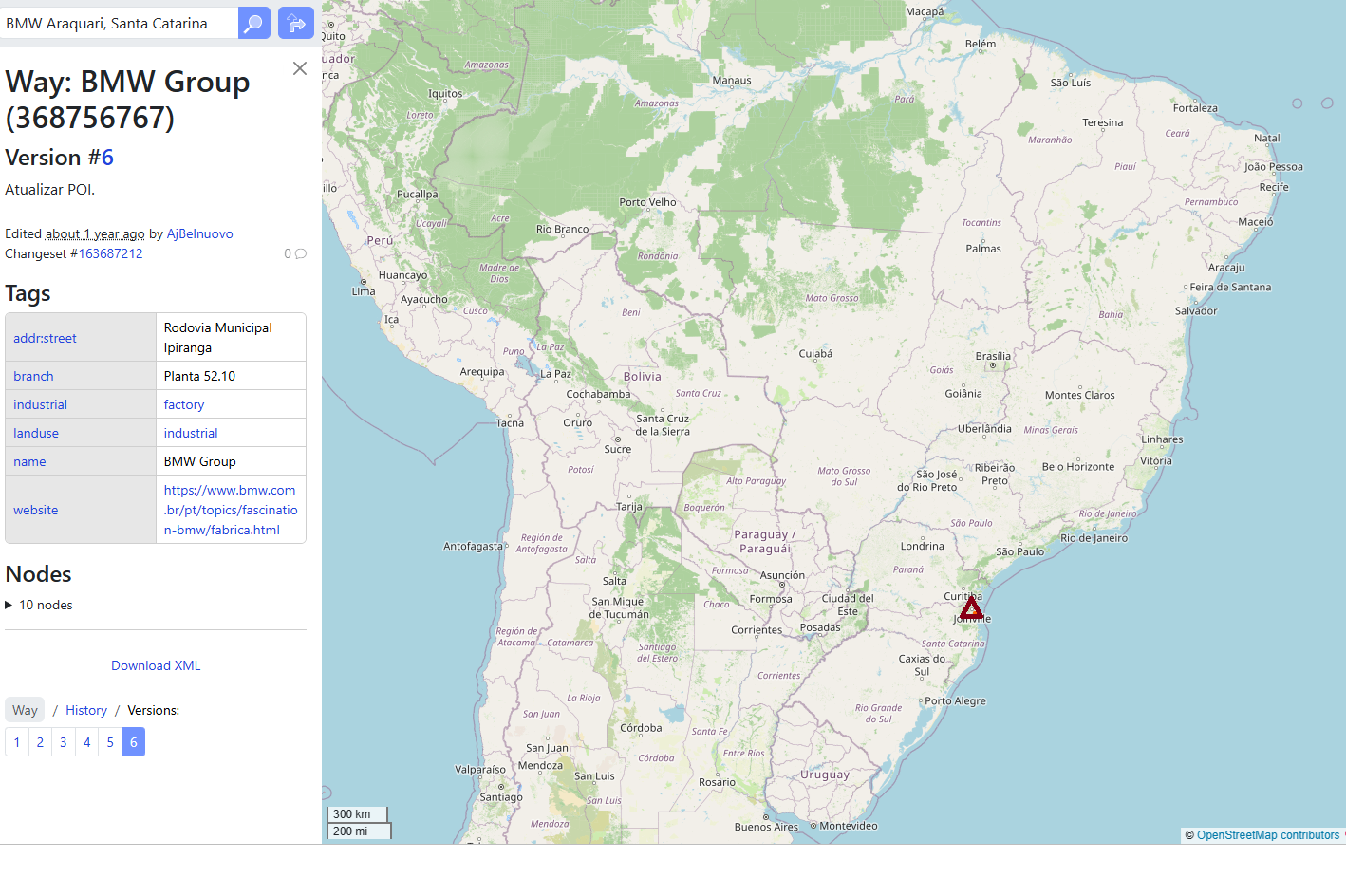Open version #6 link in heading
1346x896 pixels.
pyautogui.click(x=107, y=158)
